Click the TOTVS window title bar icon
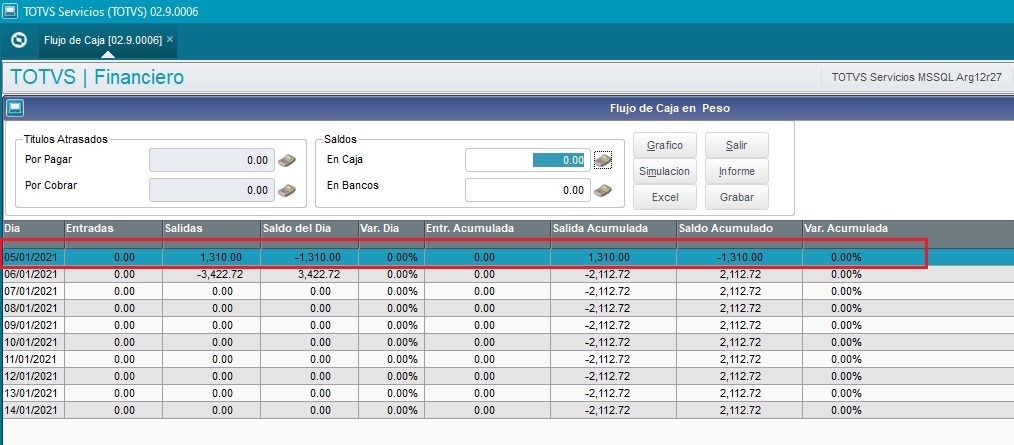 10,11
